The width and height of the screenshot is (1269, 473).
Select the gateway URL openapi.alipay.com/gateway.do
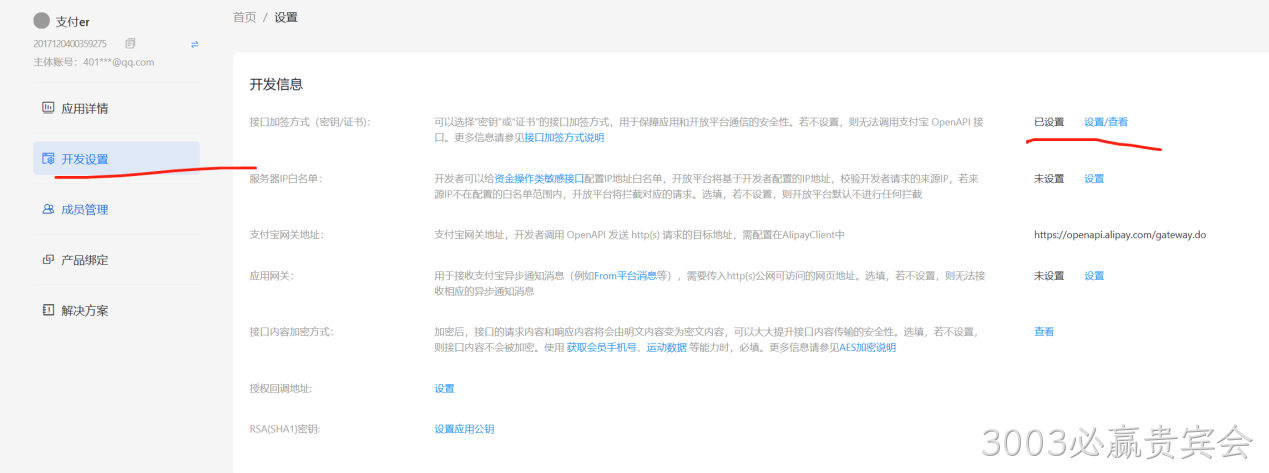pyautogui.click(x=1120, y=235)
